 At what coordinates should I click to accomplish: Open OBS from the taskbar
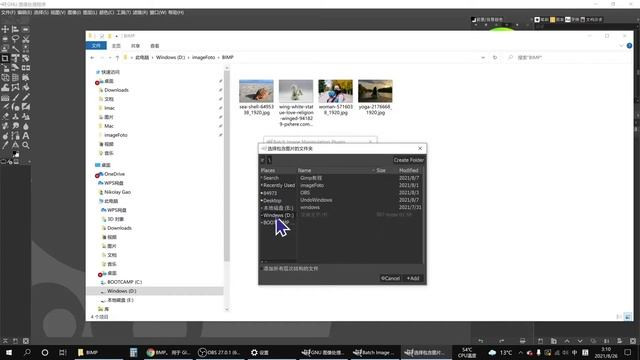tap(219, 352)
